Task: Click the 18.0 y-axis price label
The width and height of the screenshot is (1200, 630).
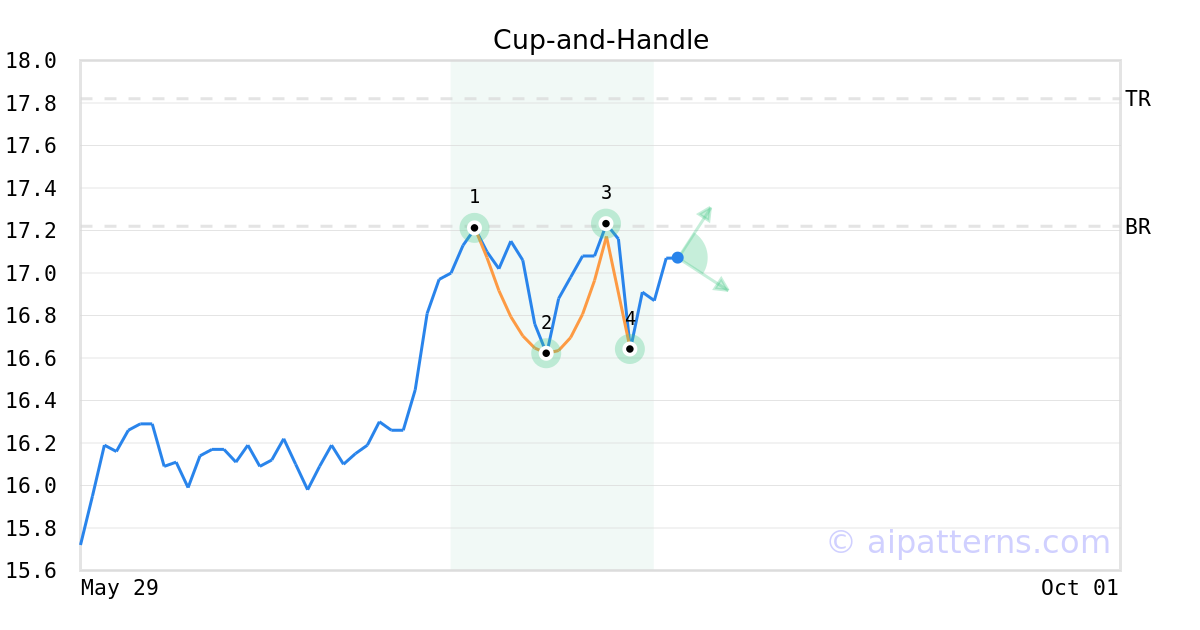Action: coord(31,61)
